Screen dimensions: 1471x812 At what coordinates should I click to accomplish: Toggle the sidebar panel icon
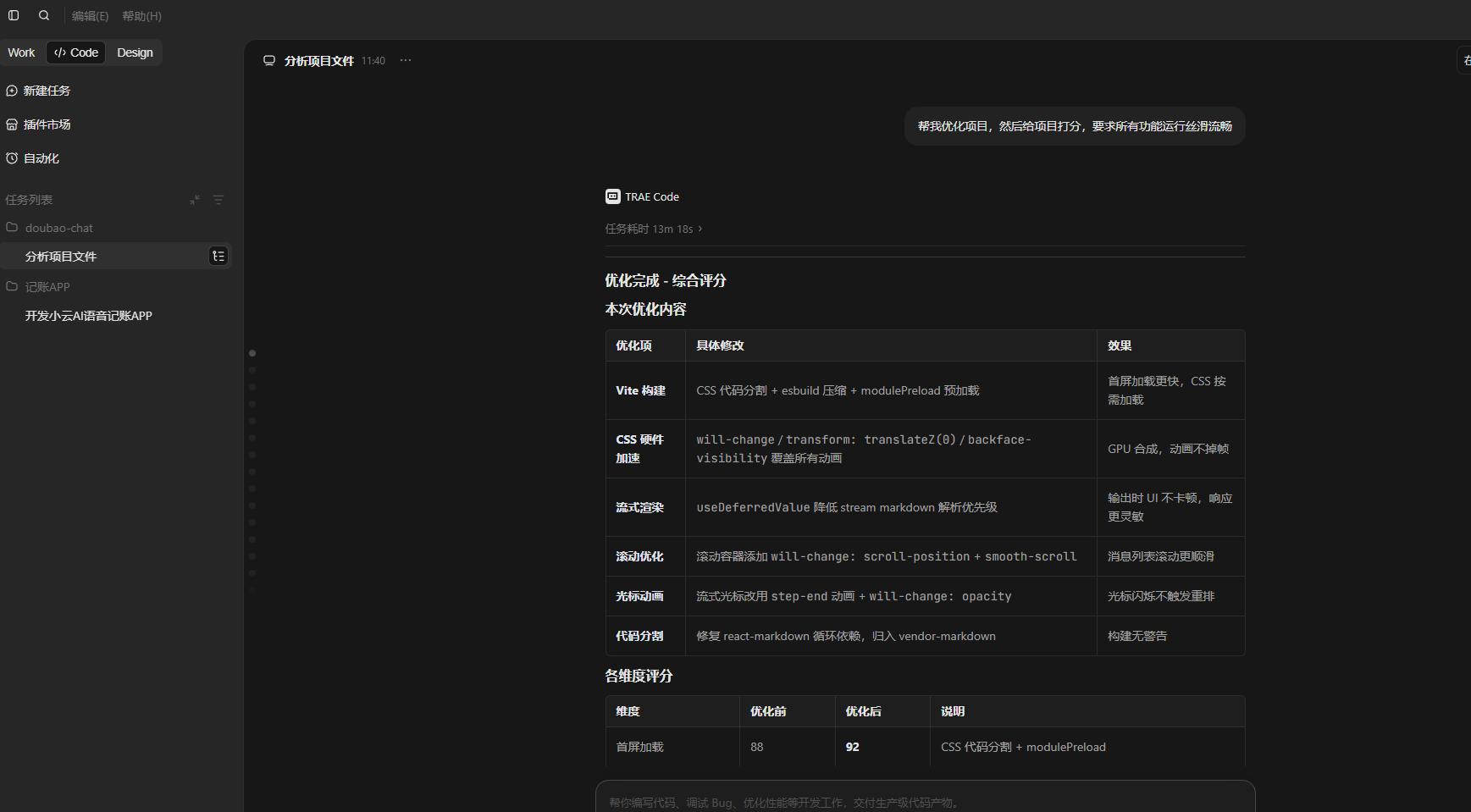point(14,15)
